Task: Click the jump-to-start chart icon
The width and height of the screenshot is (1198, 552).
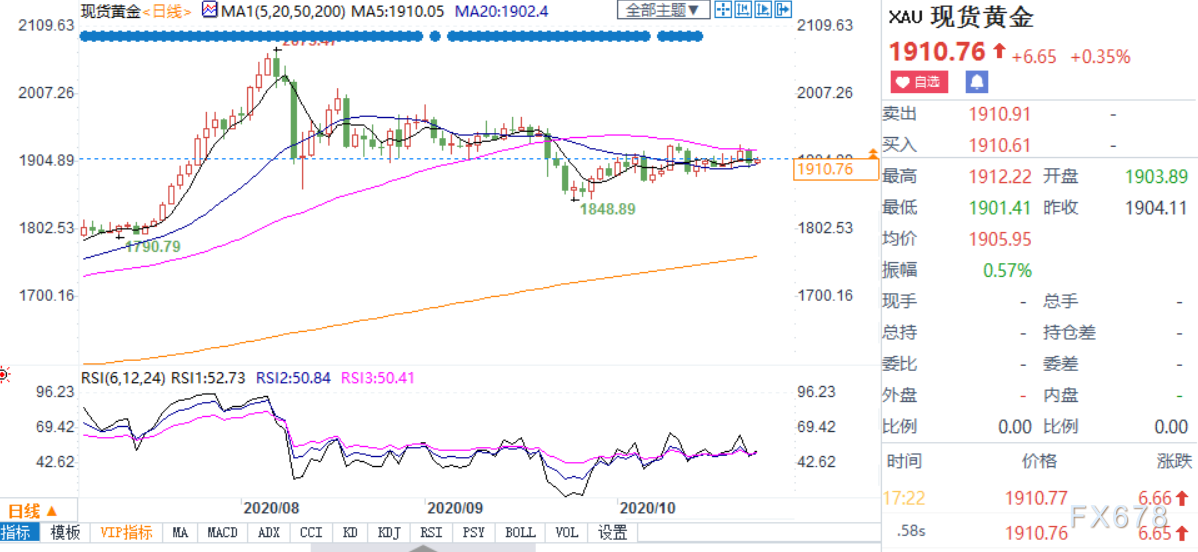Action: (743, 9)
